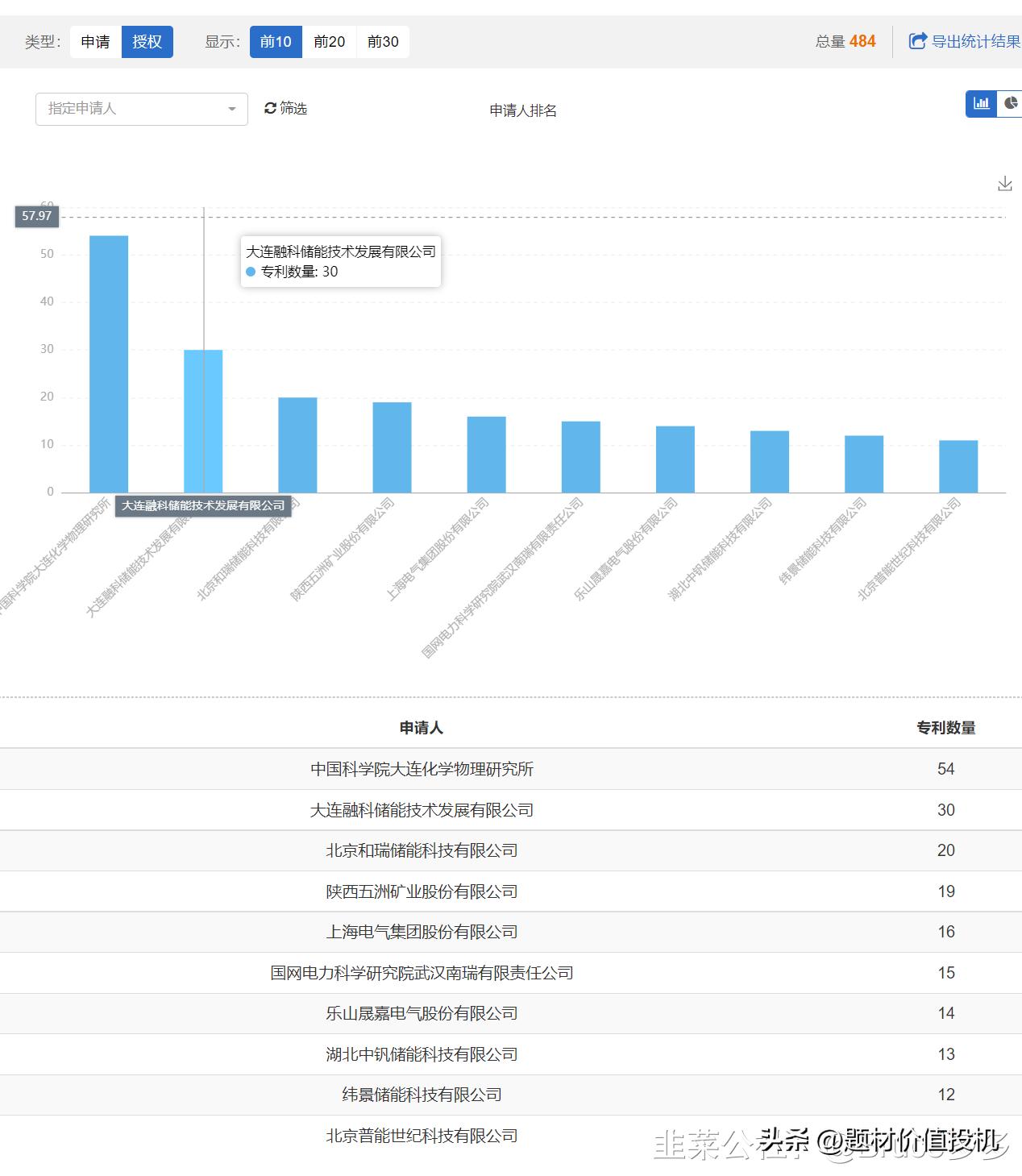Switch to pie chart view icon

1010,103
